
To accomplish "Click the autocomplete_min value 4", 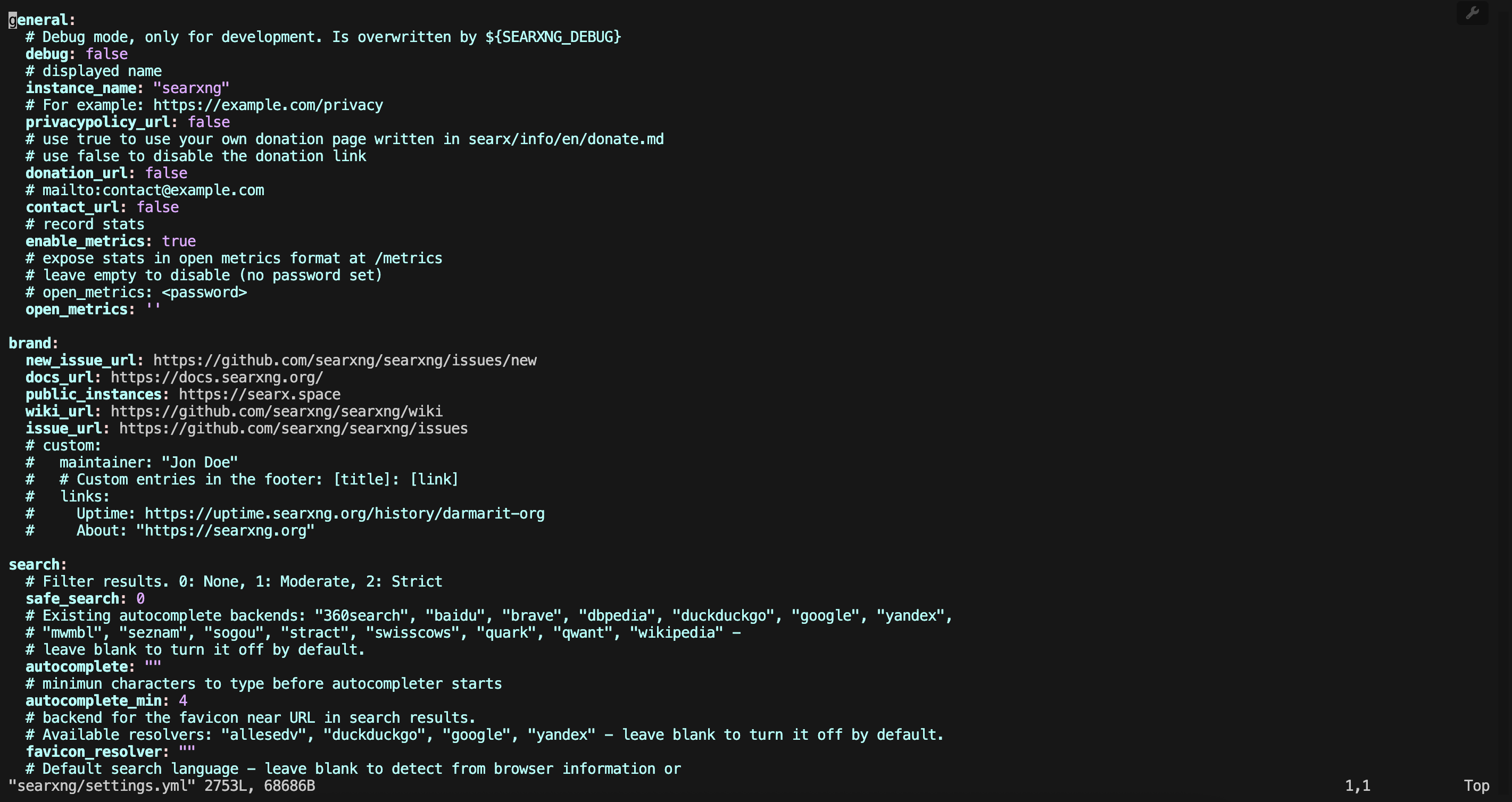I will coord(183,700).
